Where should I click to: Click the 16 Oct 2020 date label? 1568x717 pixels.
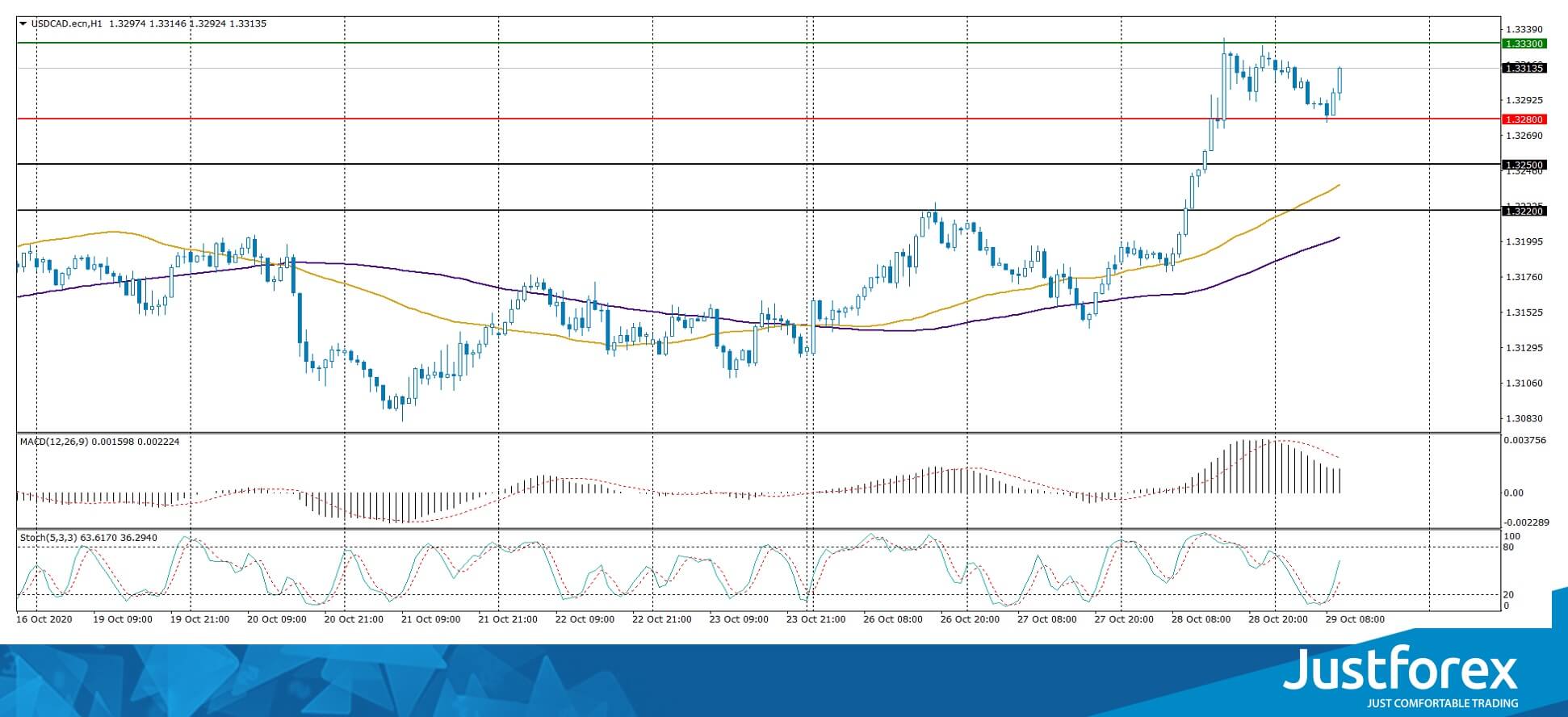tap(44, 620)
